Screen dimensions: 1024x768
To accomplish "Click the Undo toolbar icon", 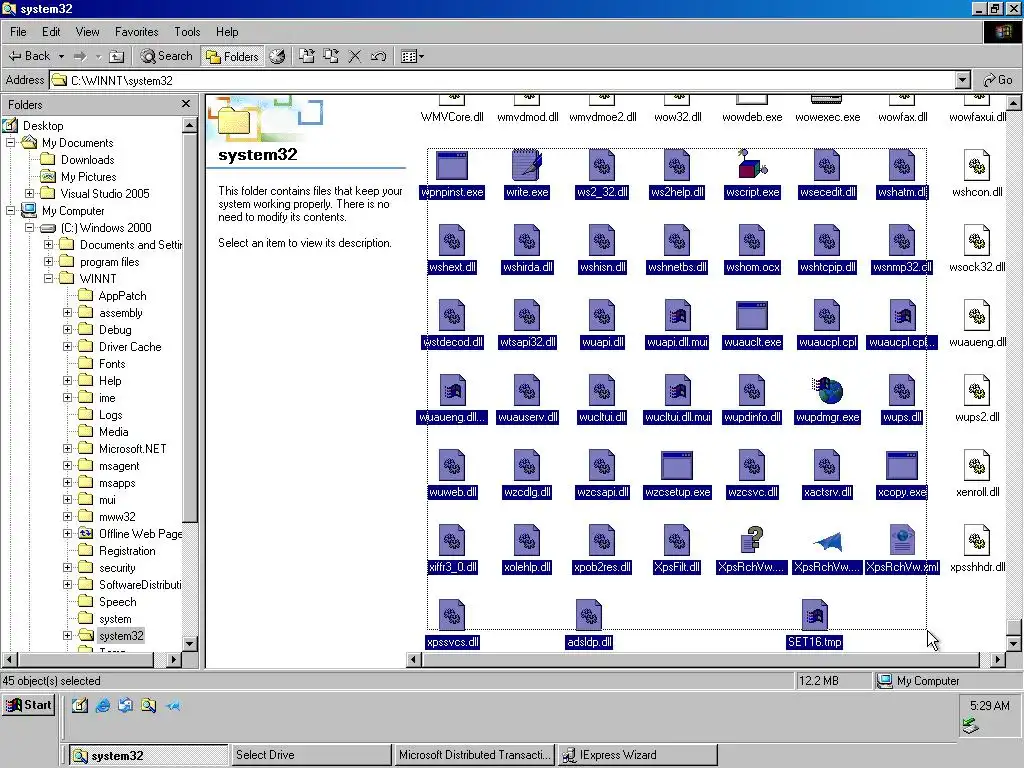I will (379, 56).
